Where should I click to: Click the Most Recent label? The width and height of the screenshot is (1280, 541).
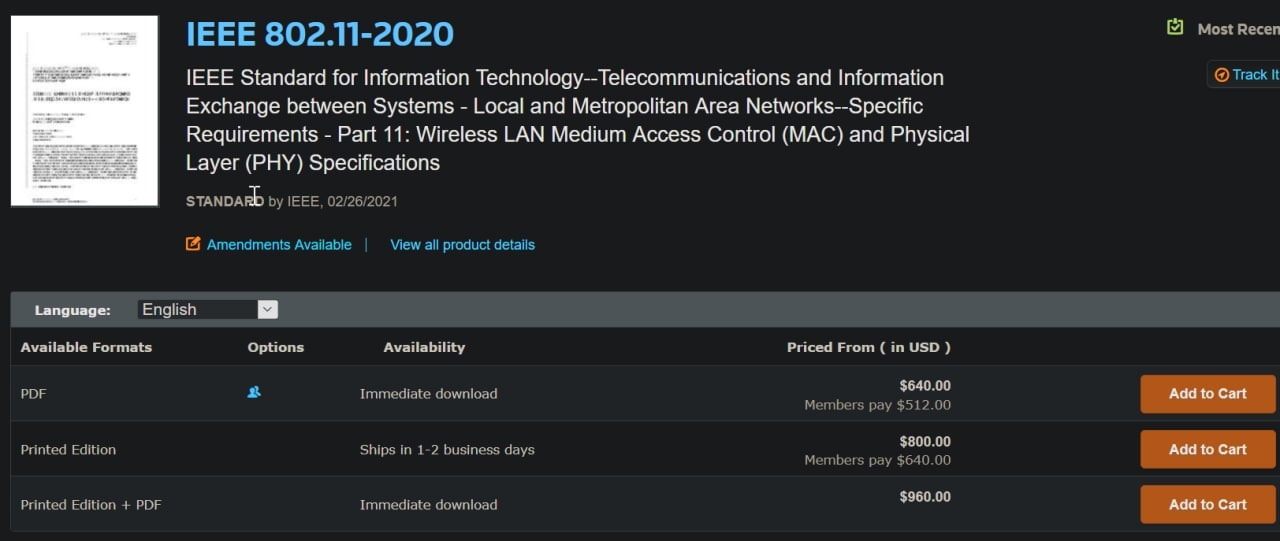[1238, 29]
